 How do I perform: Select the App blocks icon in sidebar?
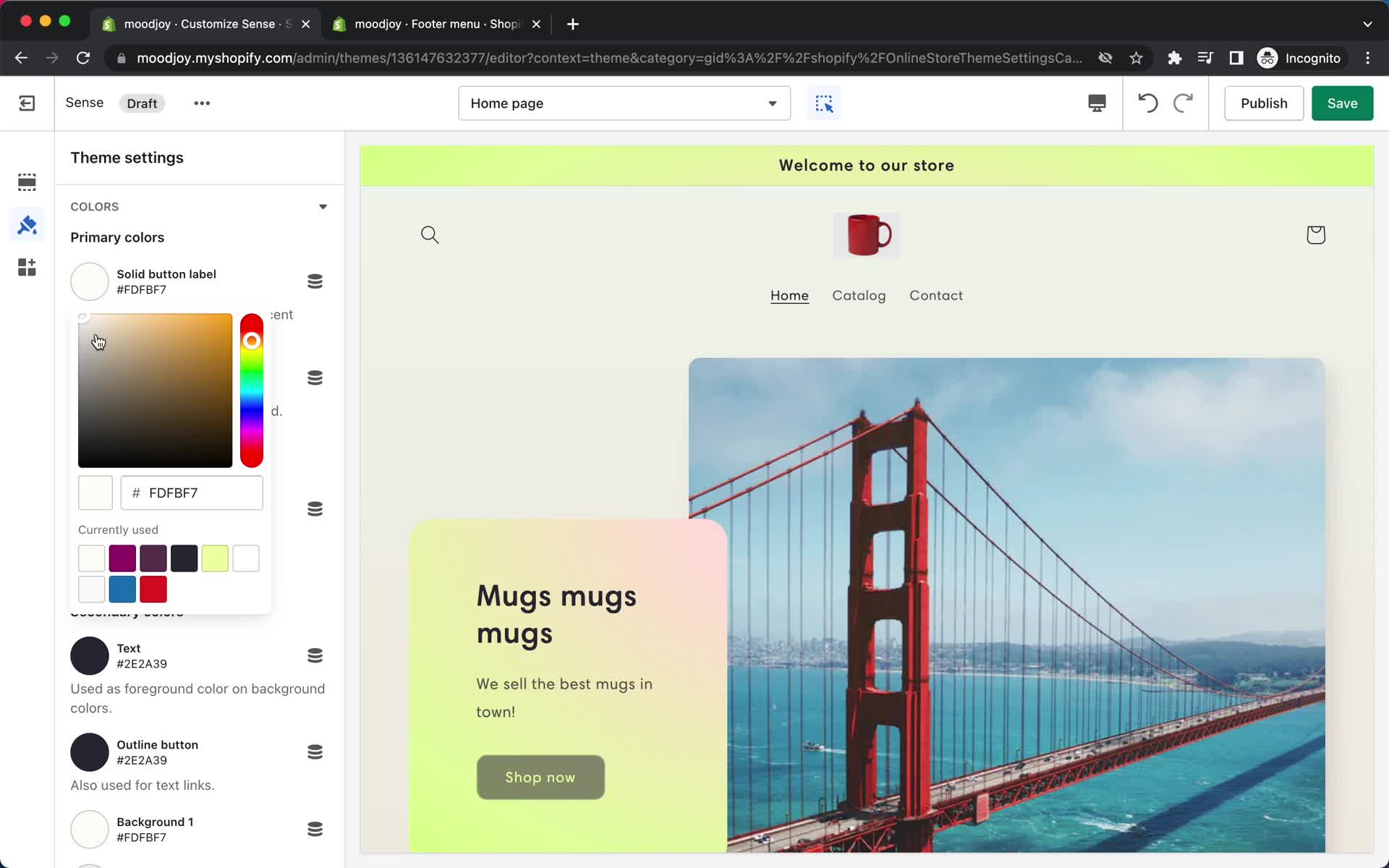[x=27, y=268]
